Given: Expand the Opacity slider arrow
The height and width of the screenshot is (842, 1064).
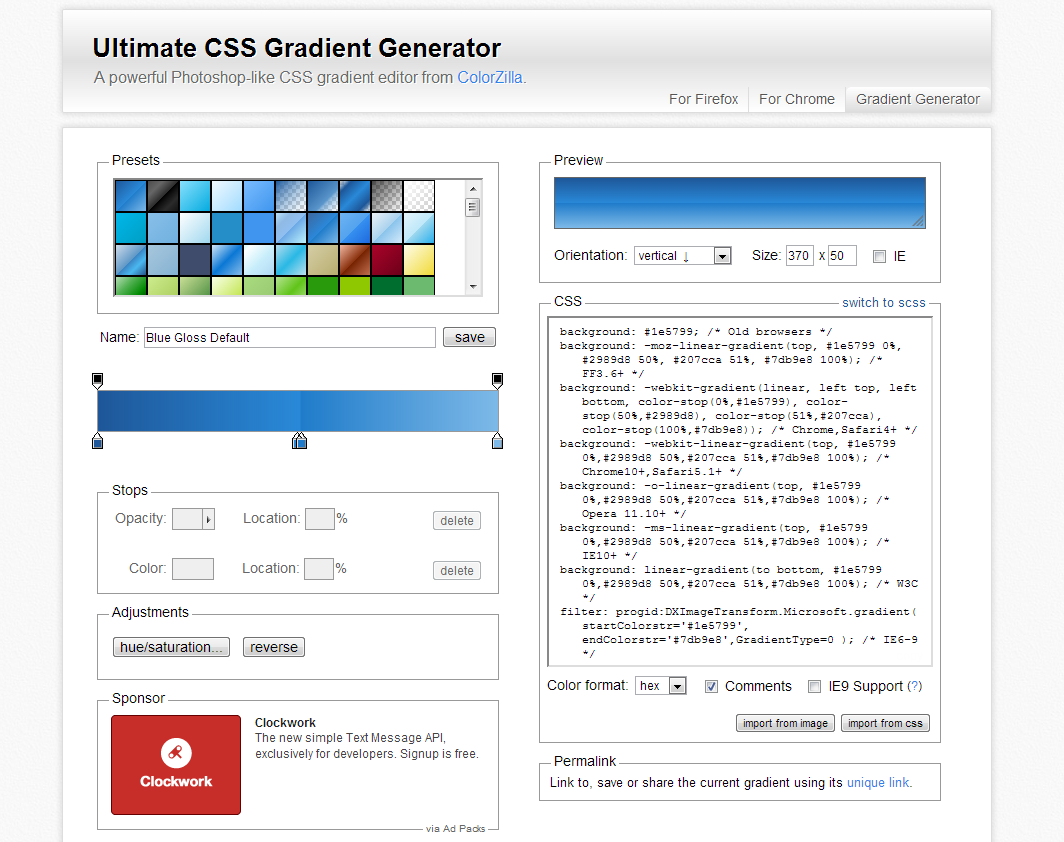Looking at the screenshot, I should (x=208, y=520).
